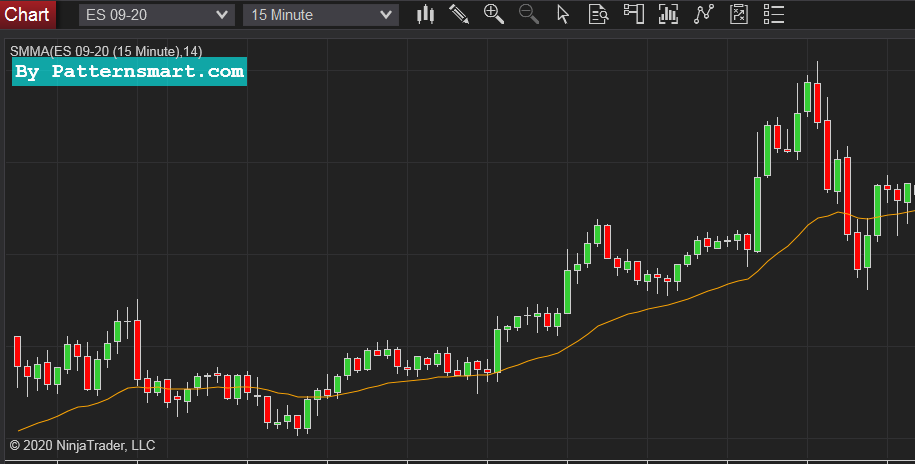This screenshot has height=464, width=915.
Task: Open the drawing tools pencil icon
Action: click(x=459, y=14)
